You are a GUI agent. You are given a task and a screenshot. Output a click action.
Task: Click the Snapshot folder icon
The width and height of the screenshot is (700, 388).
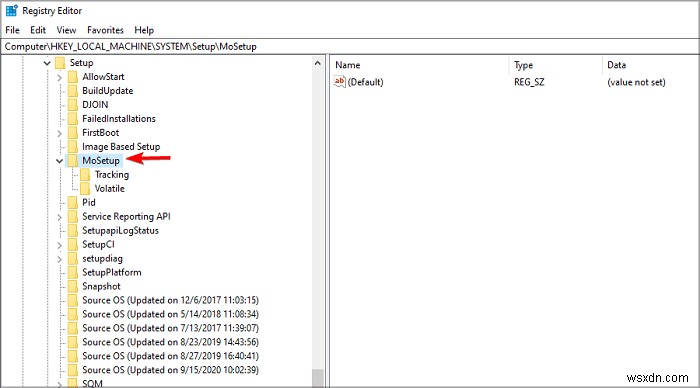click(73, 286)
